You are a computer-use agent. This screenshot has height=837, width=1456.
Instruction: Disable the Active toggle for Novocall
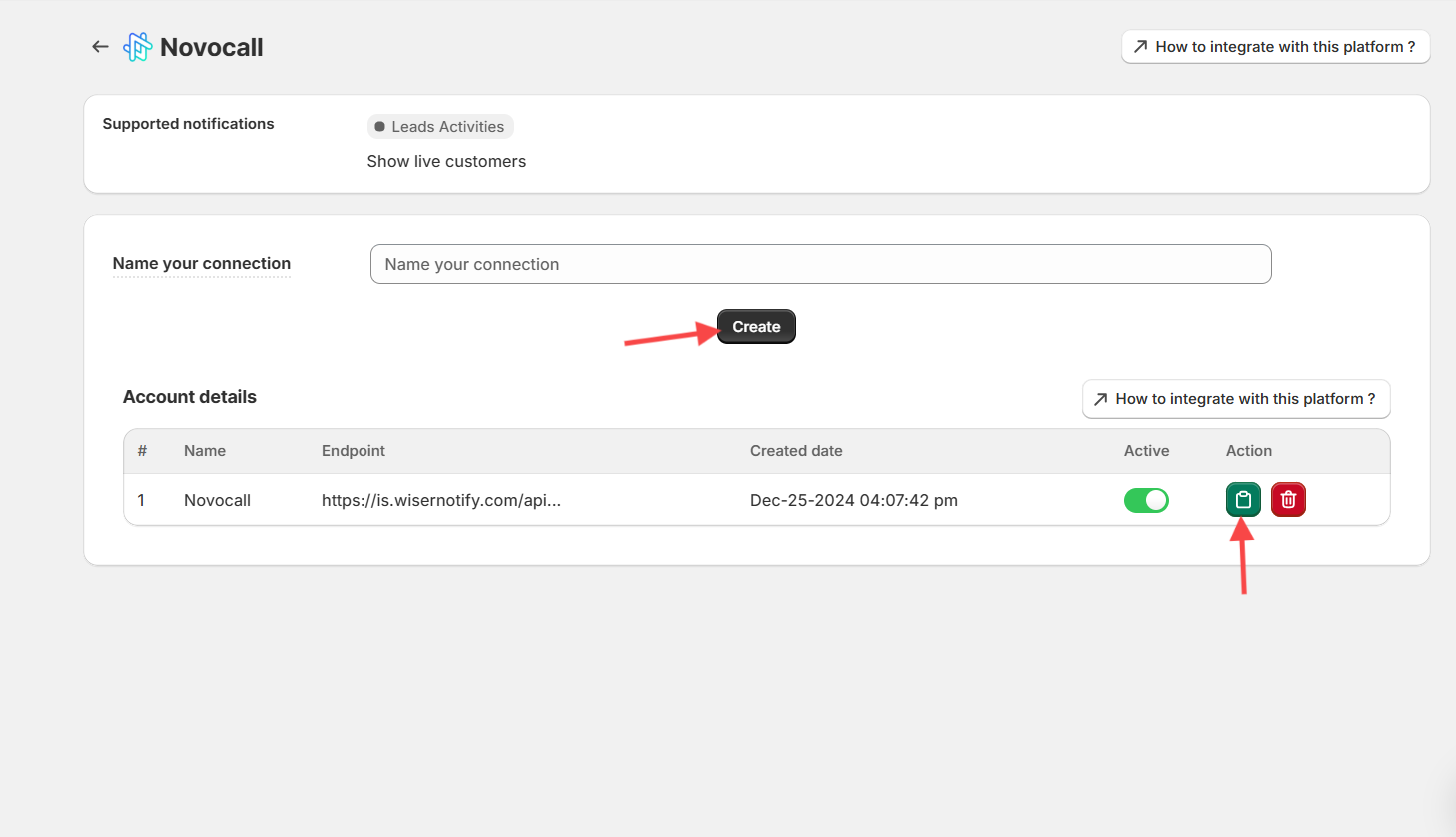click(1146, 500)
